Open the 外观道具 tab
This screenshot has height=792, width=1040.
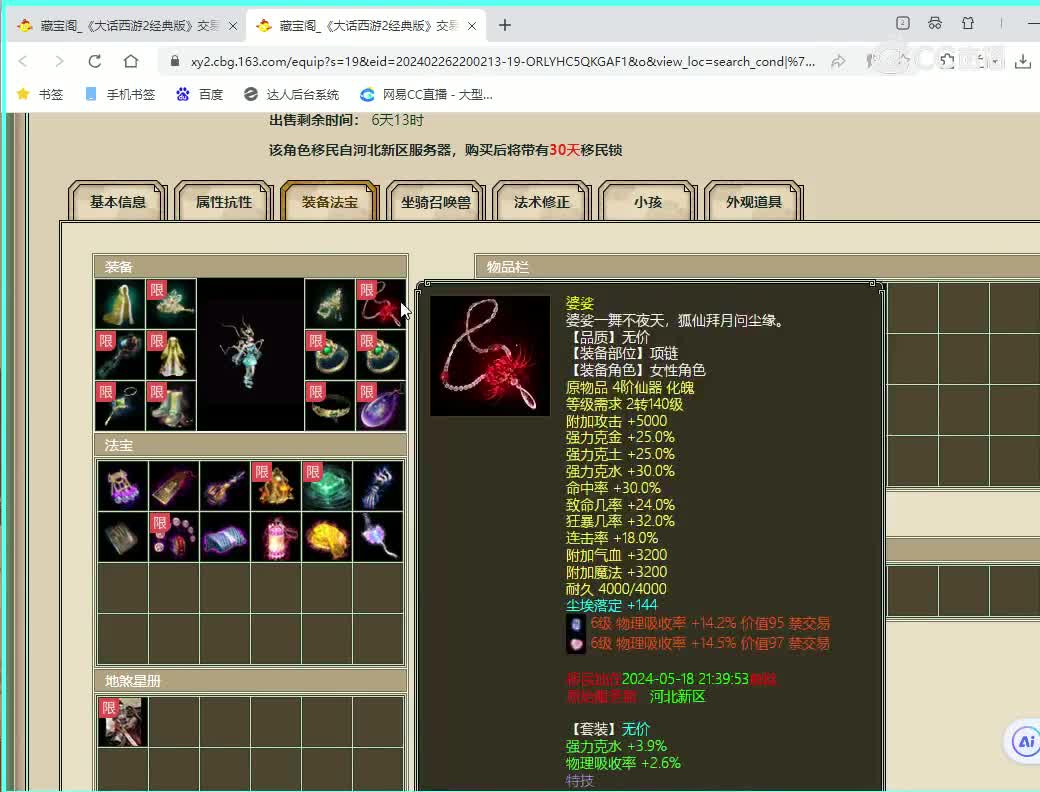(x=753, y=202)
